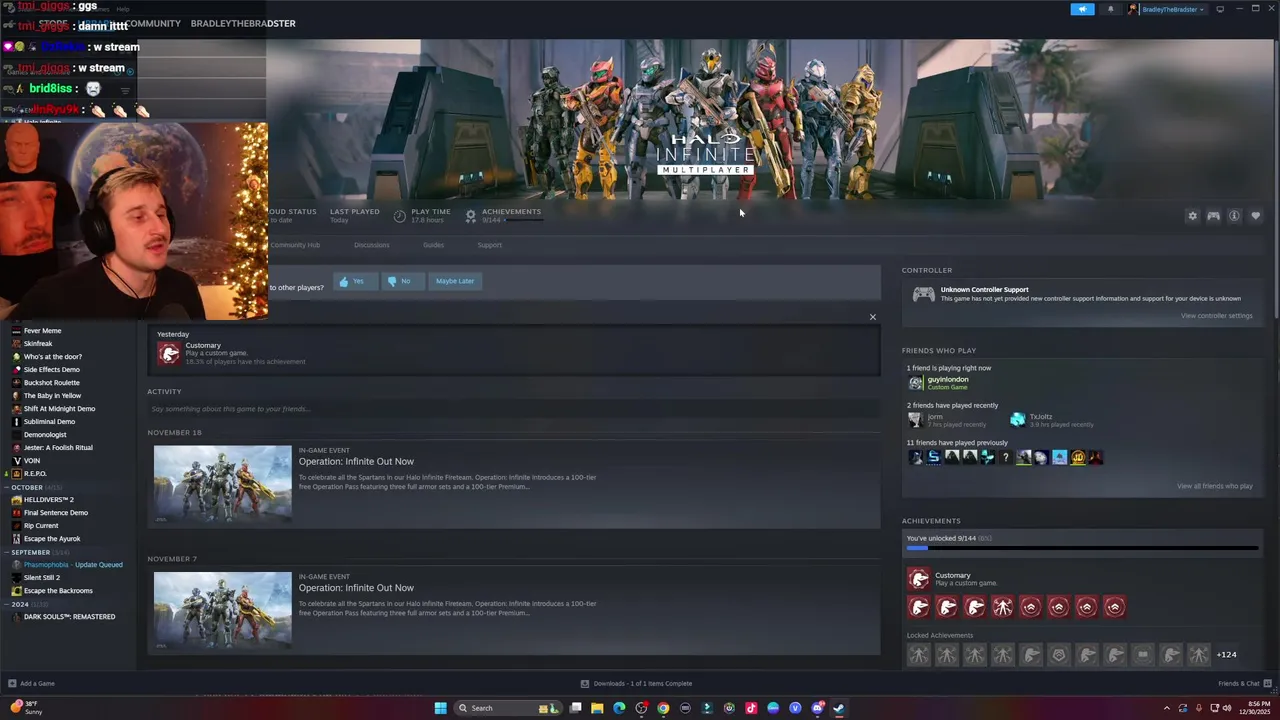Viewport: 1280px width, 720px height.
Task: Select Jester: A Foolish Ritual in library
Action: (58, 448)
